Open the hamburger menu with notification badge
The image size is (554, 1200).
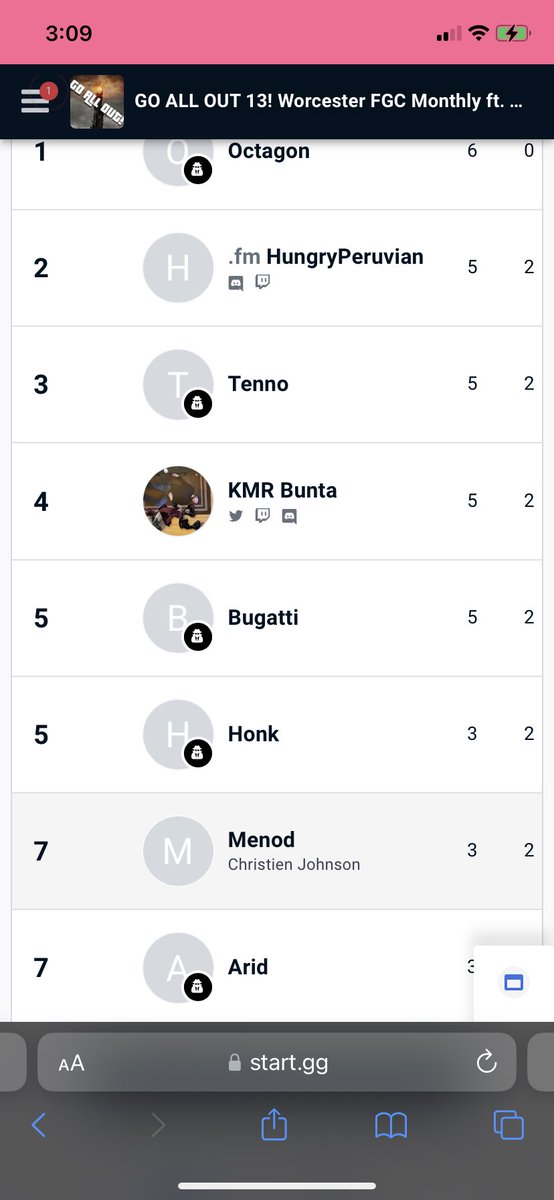[x=37, y=100]
